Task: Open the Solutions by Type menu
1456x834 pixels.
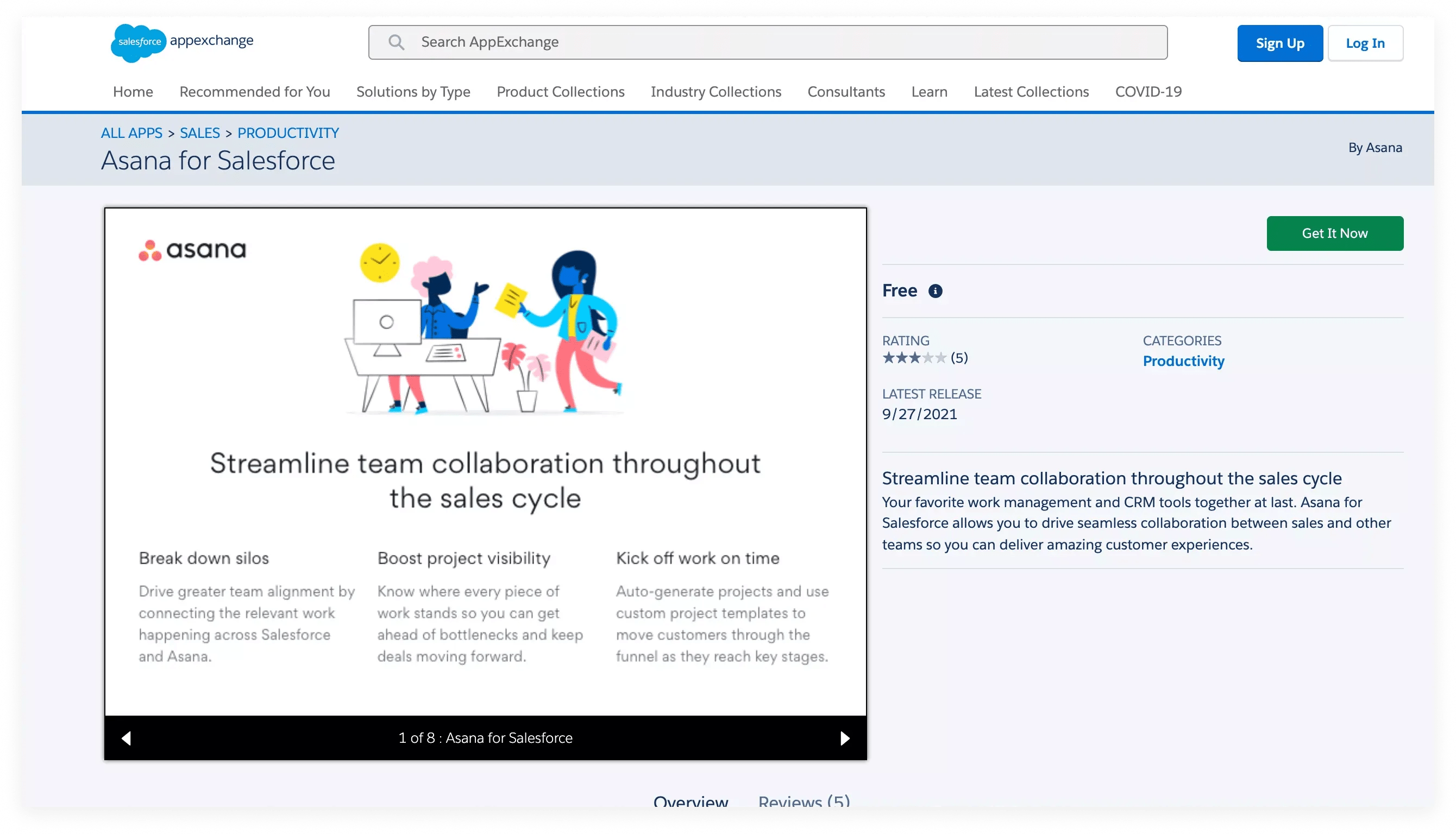Action: click(413, 92)
